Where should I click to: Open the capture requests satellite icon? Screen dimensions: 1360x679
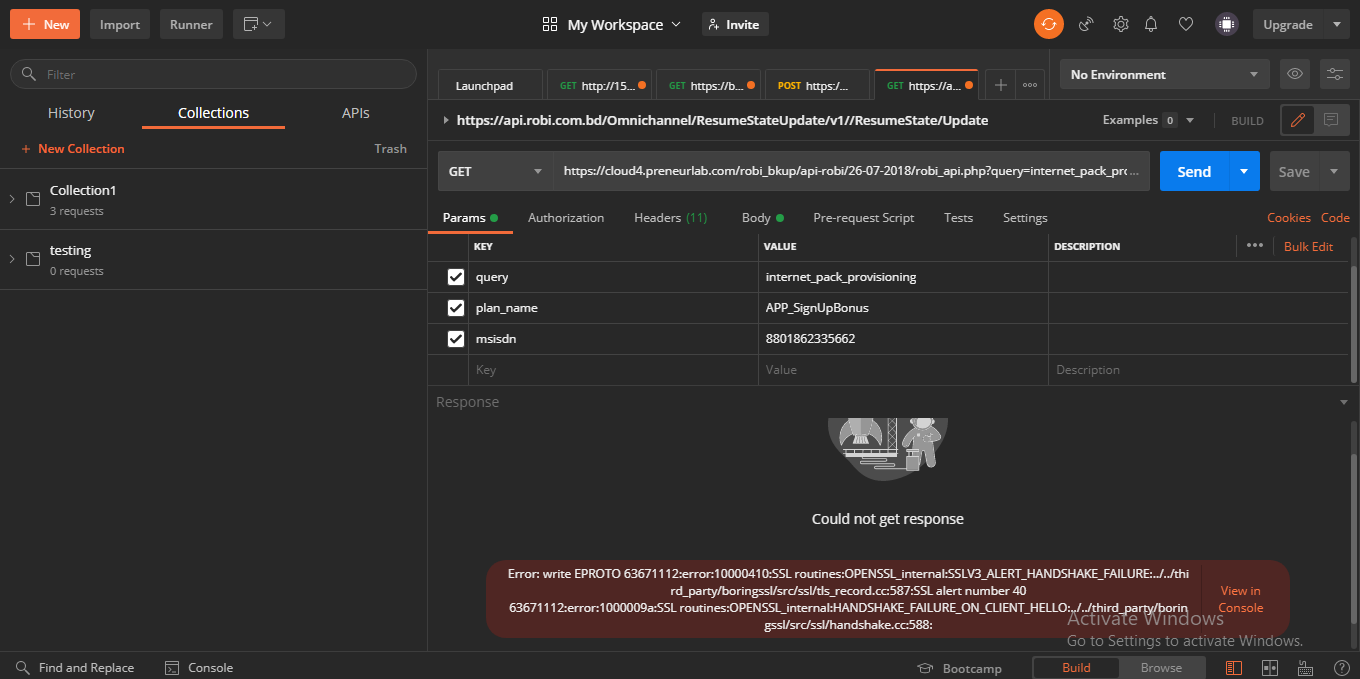pos(1086,24)
